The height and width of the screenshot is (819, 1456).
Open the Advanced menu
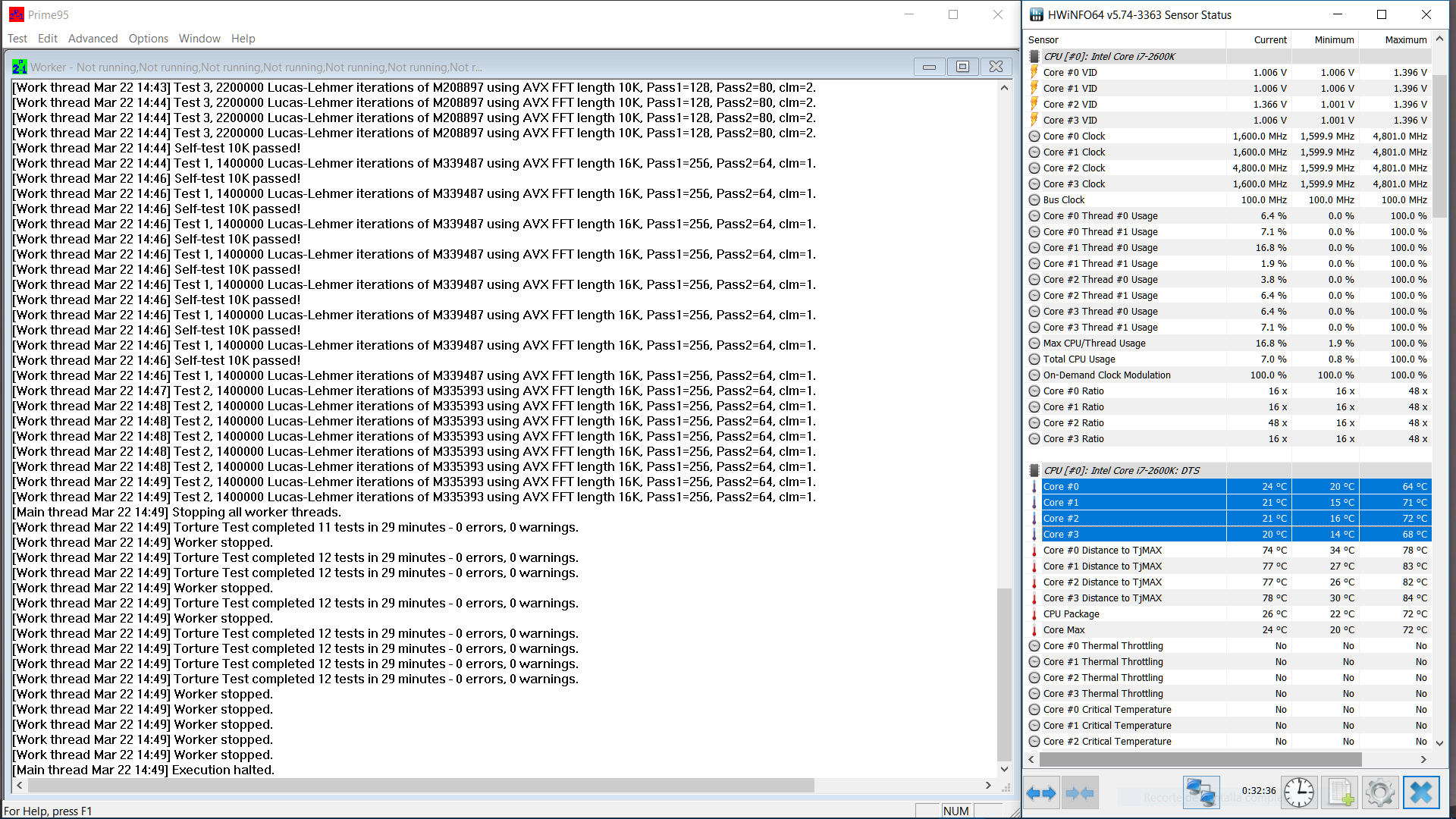coord(93,39)
